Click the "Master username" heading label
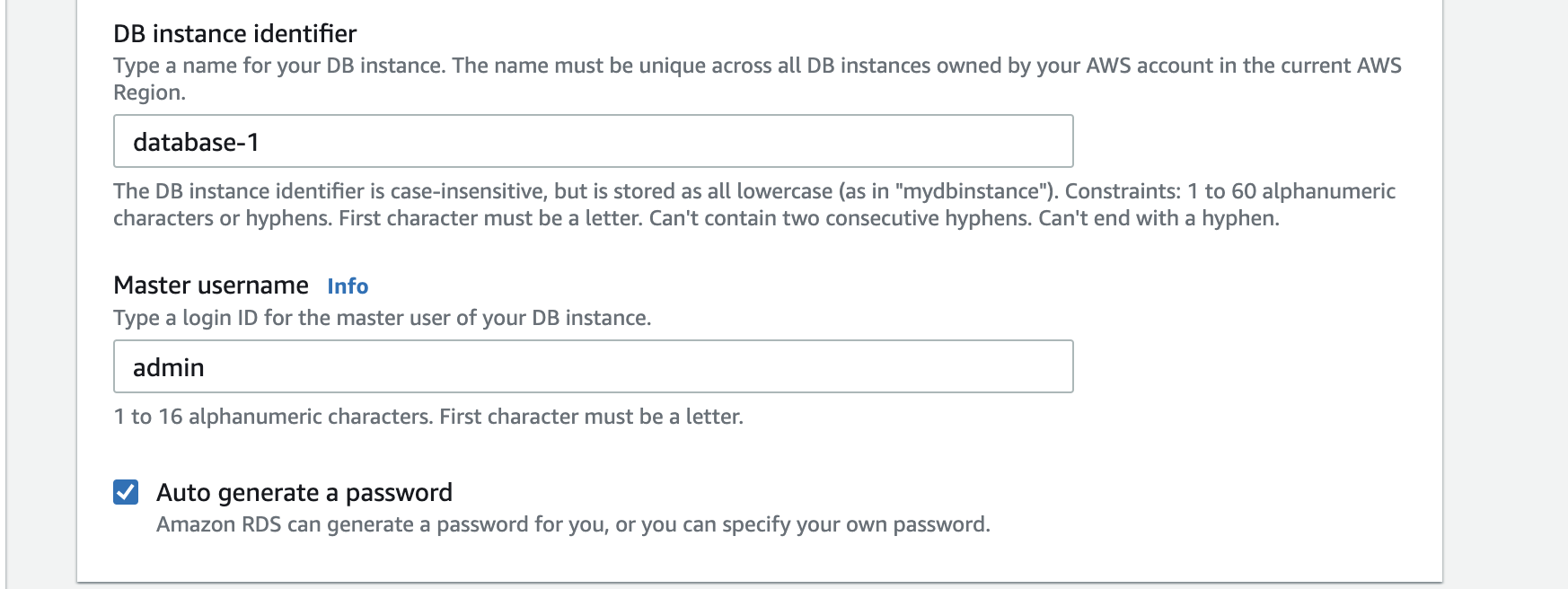Screen dimensions: 1568x589 click(211, 286)
